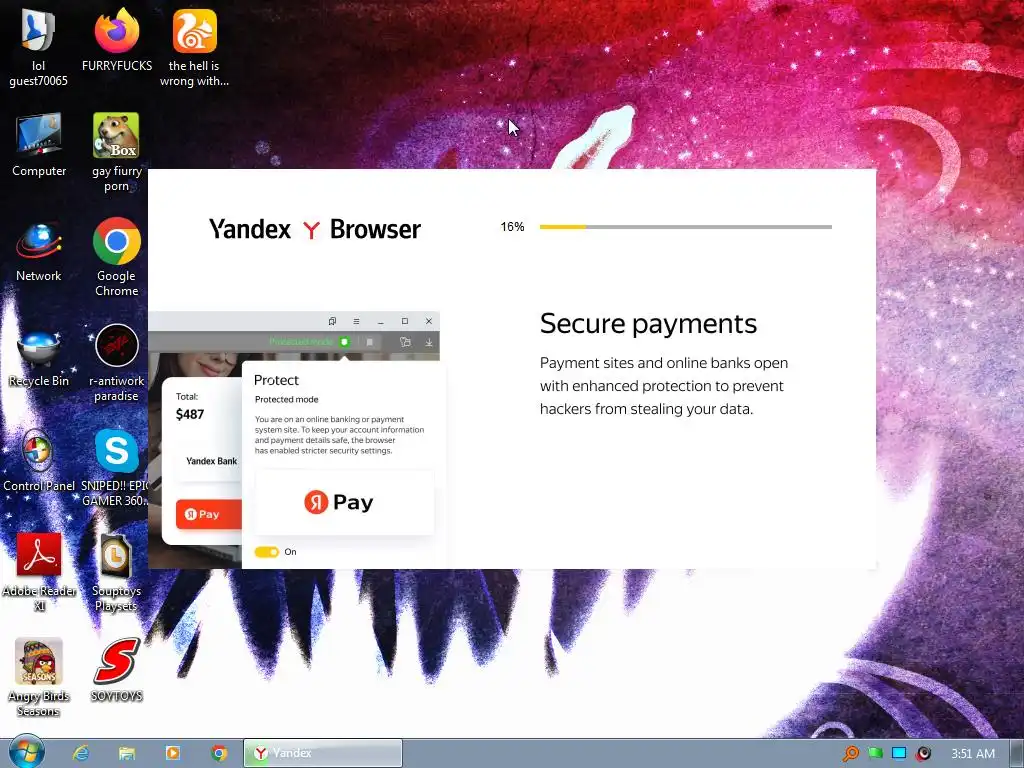Open Windows Explorer from the taskbar
This screenshot has height=768, width=1024.
127,753
